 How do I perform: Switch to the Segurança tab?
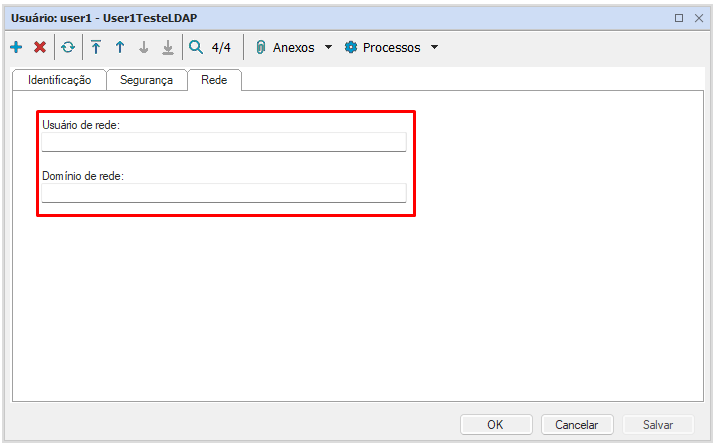coord(146,80)
